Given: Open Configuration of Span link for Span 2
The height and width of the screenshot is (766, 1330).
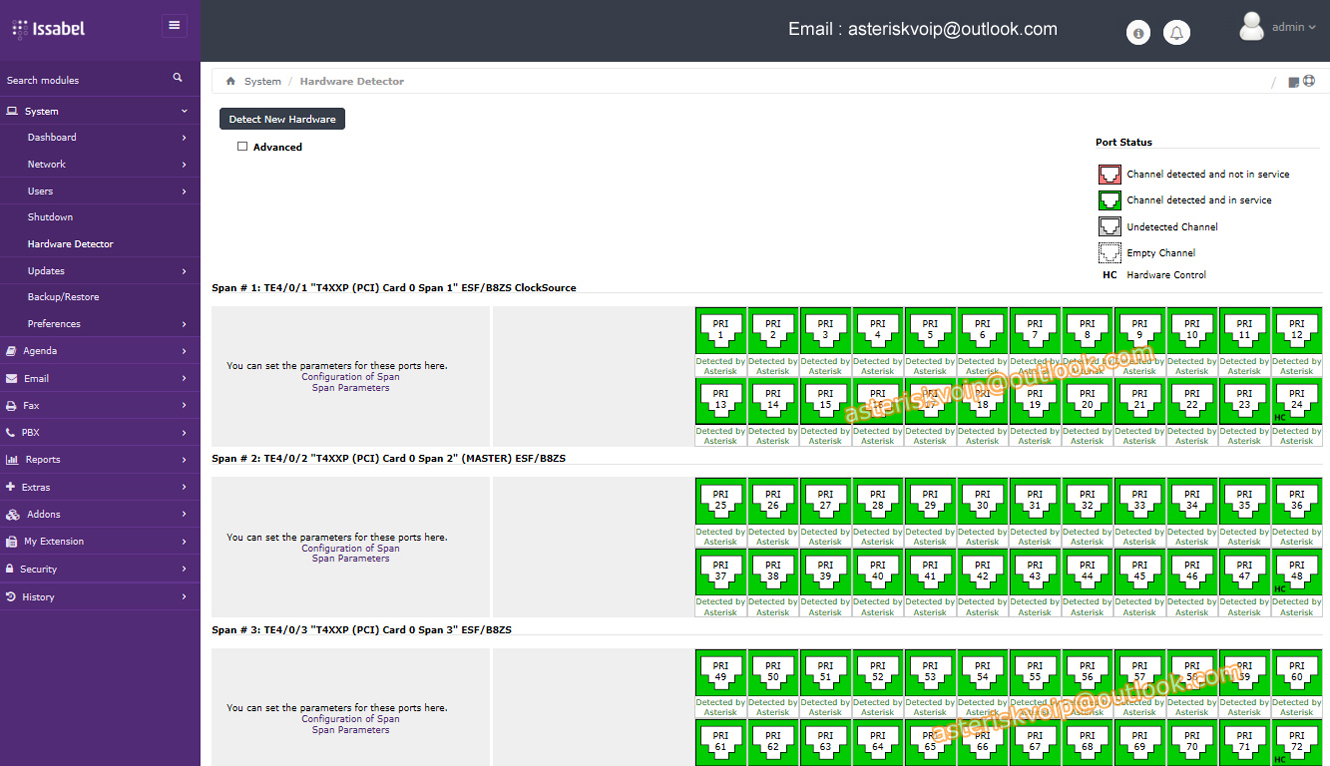Looking at the screenshot, I should (350, 548).
